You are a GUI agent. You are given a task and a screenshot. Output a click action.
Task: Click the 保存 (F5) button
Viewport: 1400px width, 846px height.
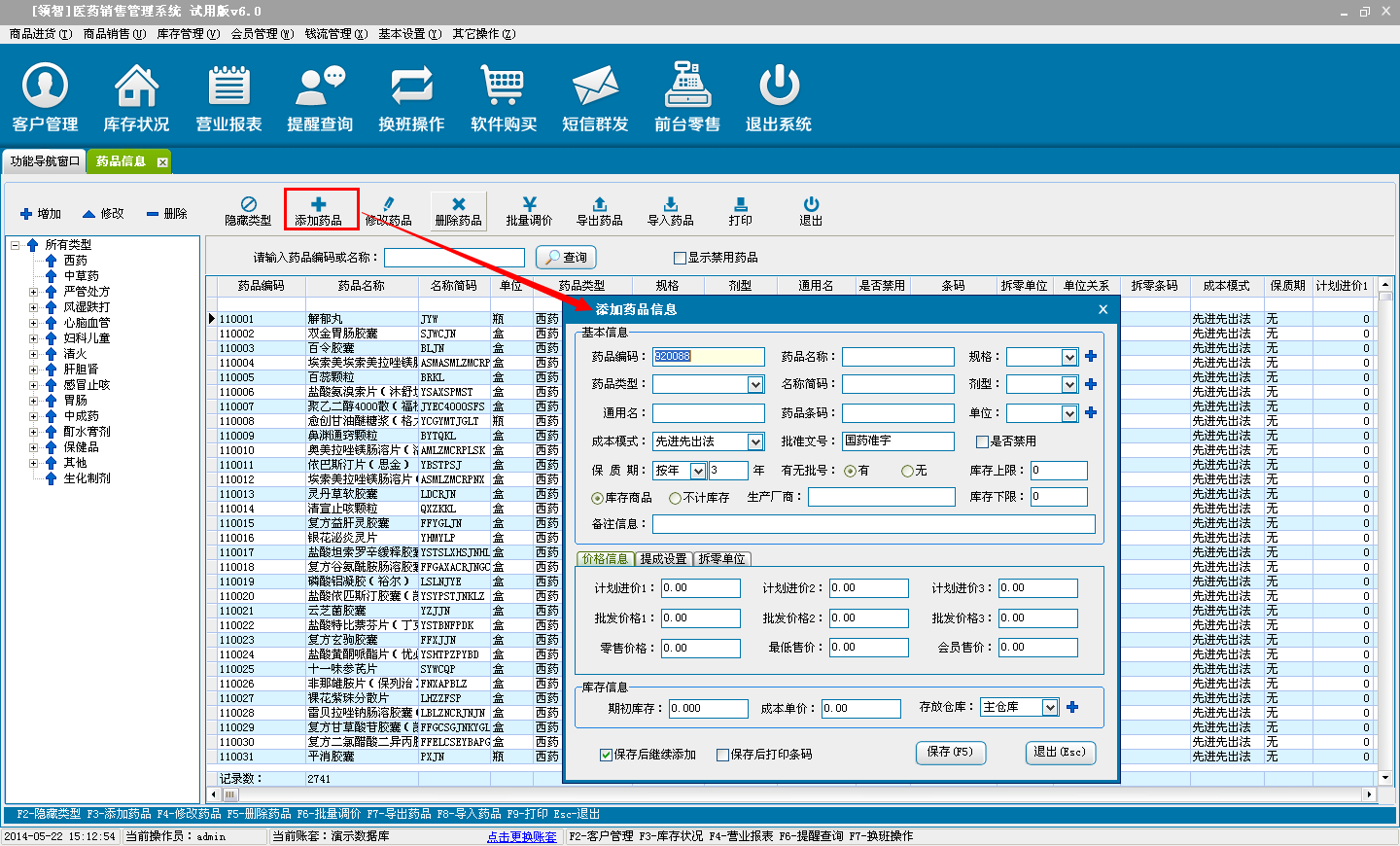click(950, 752)
